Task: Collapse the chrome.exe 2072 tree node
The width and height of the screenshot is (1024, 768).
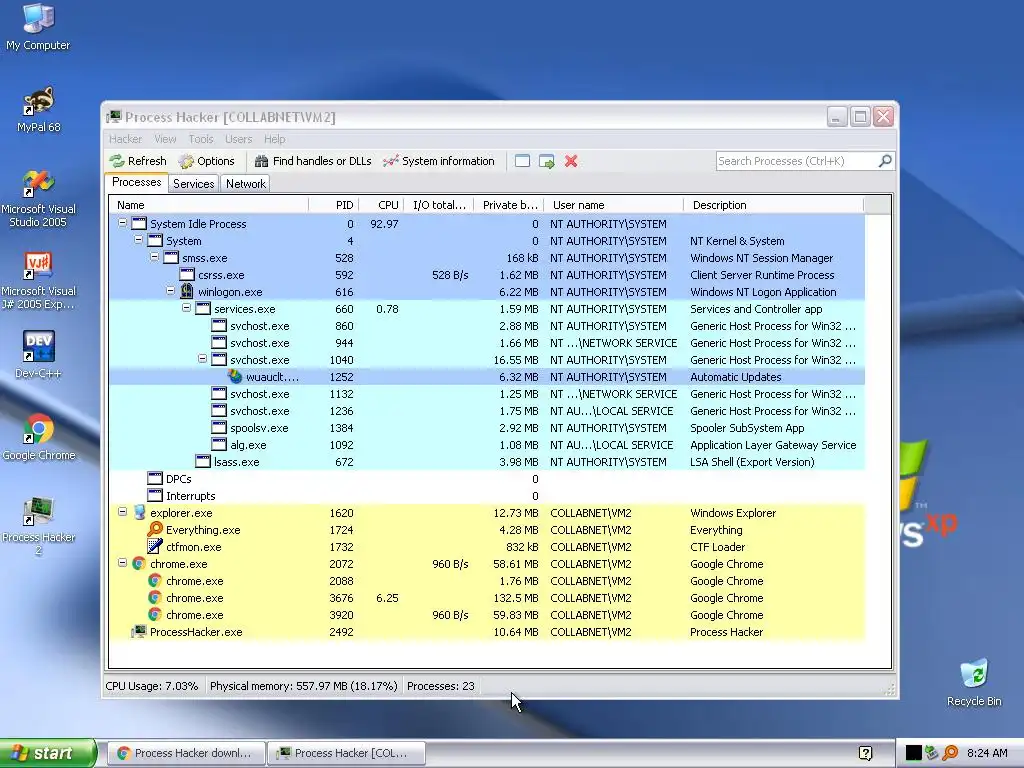Action: pyautogui.click(x=122, y=562)
